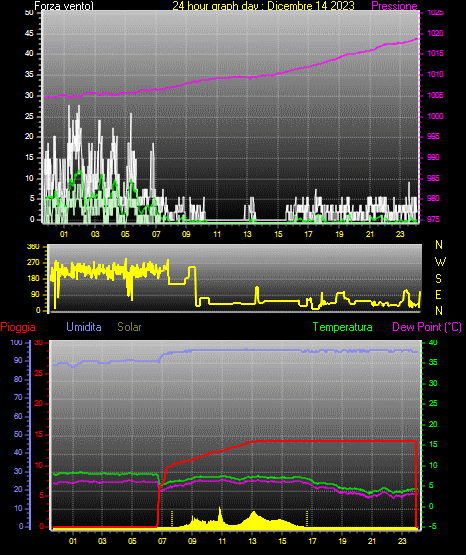Click the Temperatura legend label
Image resolution: width=466 pixels, height=555 pixels.
click(x=342, y=327)
